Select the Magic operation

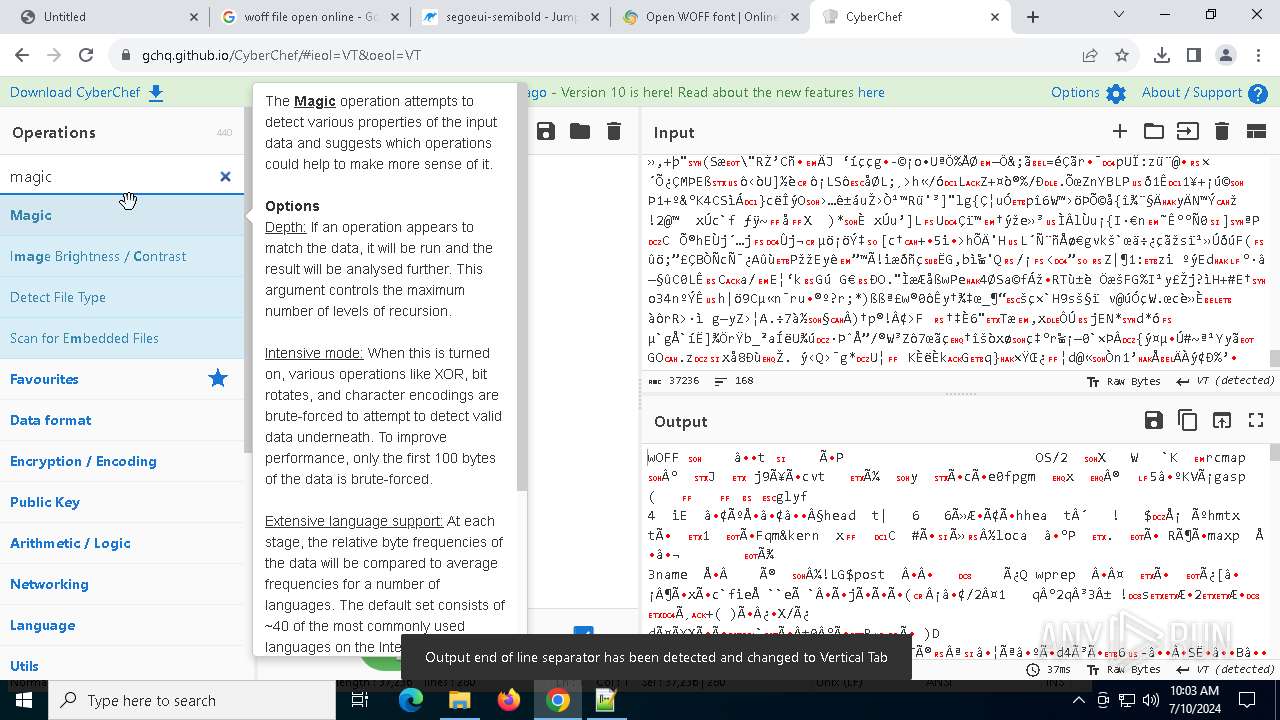tap(122, 215)
